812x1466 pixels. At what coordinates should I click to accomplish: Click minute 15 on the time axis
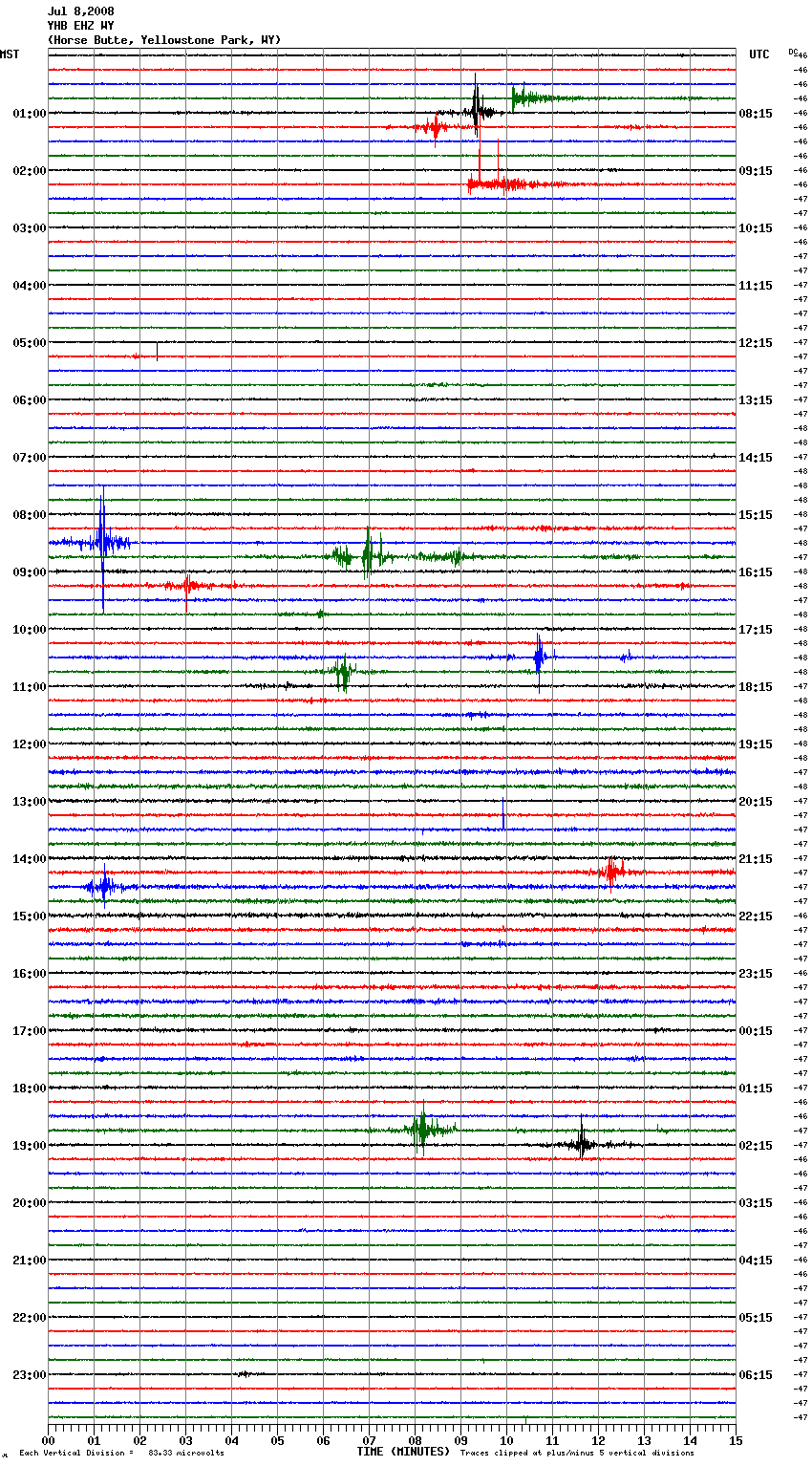point(736,1440)
